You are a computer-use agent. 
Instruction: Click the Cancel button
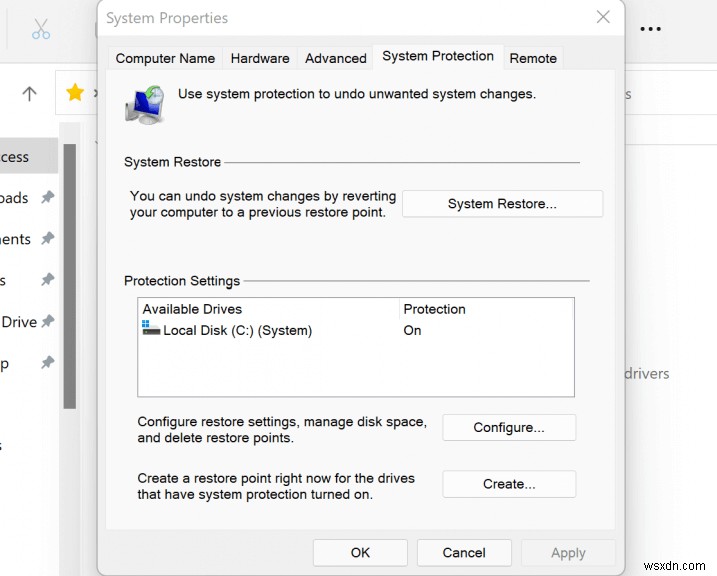coord(464,553)
